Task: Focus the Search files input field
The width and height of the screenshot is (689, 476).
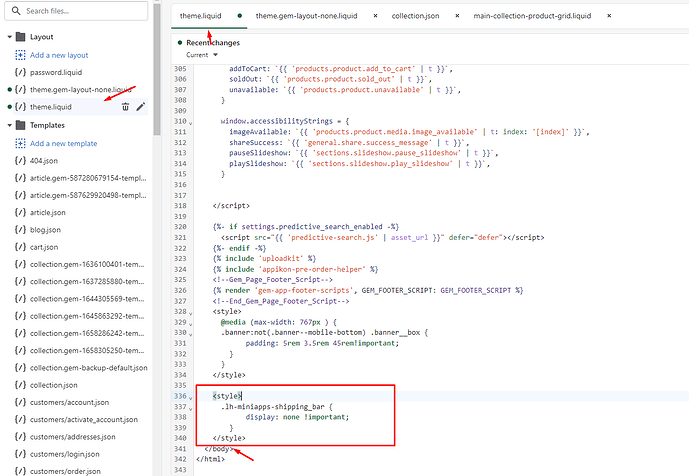Action: coord(76,11)
